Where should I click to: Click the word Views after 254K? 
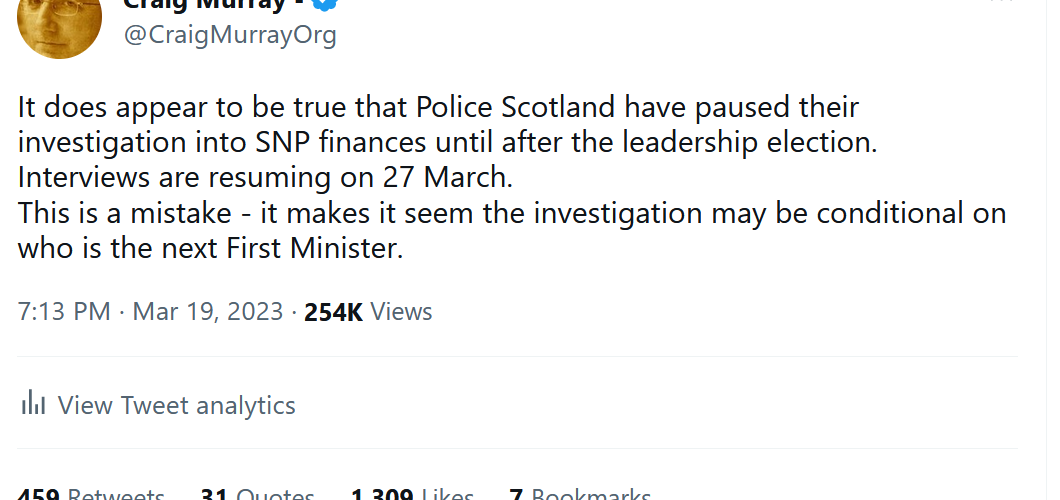[401, 311]
